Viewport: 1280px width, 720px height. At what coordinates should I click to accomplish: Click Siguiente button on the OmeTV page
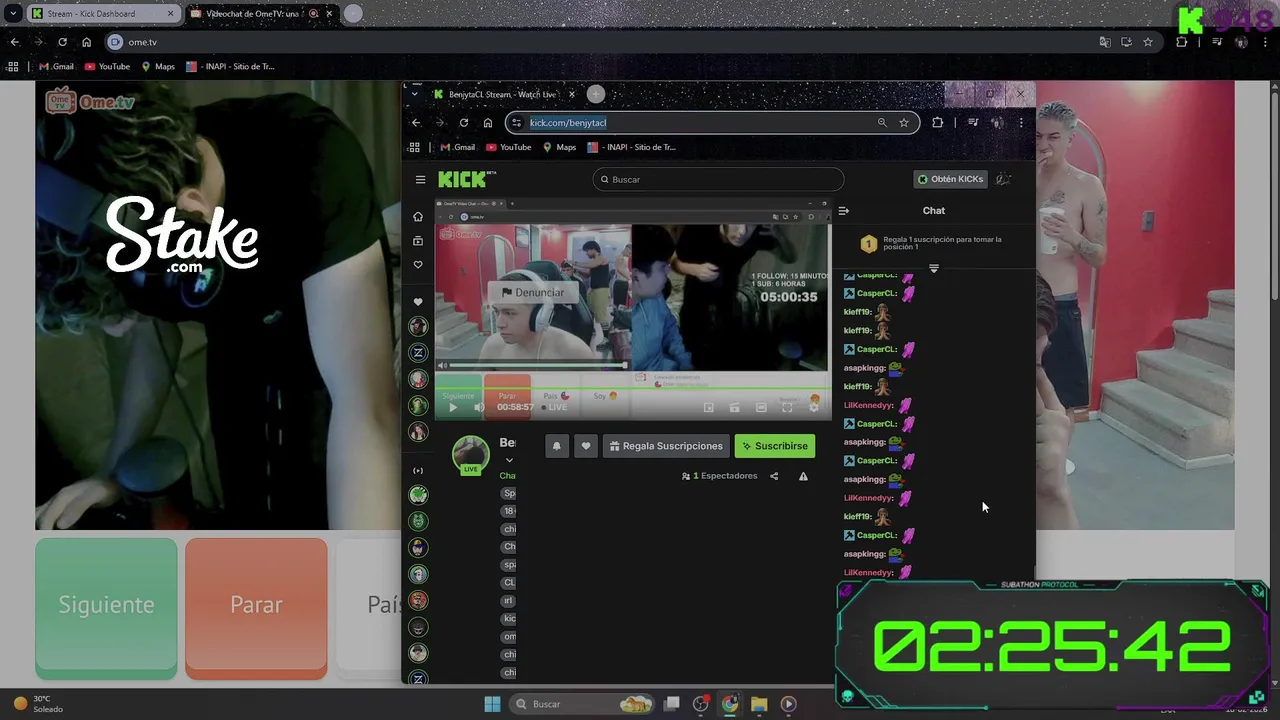[x=106, y=606]
